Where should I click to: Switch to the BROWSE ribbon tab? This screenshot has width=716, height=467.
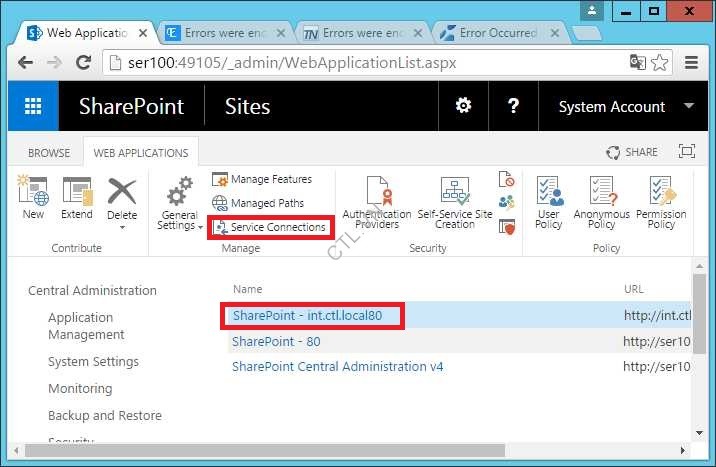[x=49, y=153]
